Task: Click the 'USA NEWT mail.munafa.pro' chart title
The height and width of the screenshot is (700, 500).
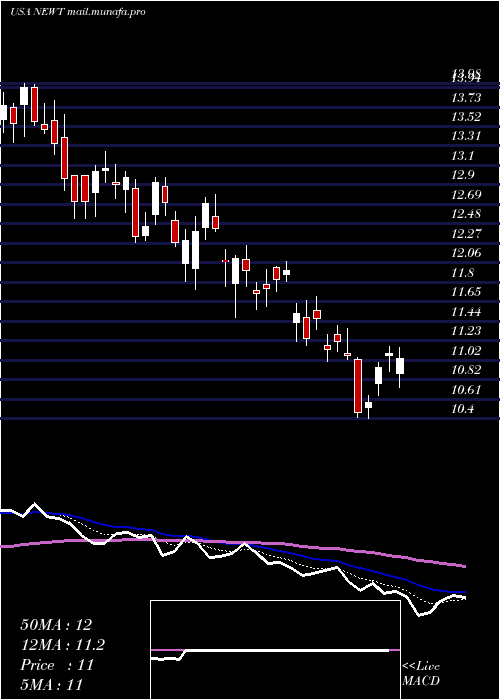Action: [78, 12]
